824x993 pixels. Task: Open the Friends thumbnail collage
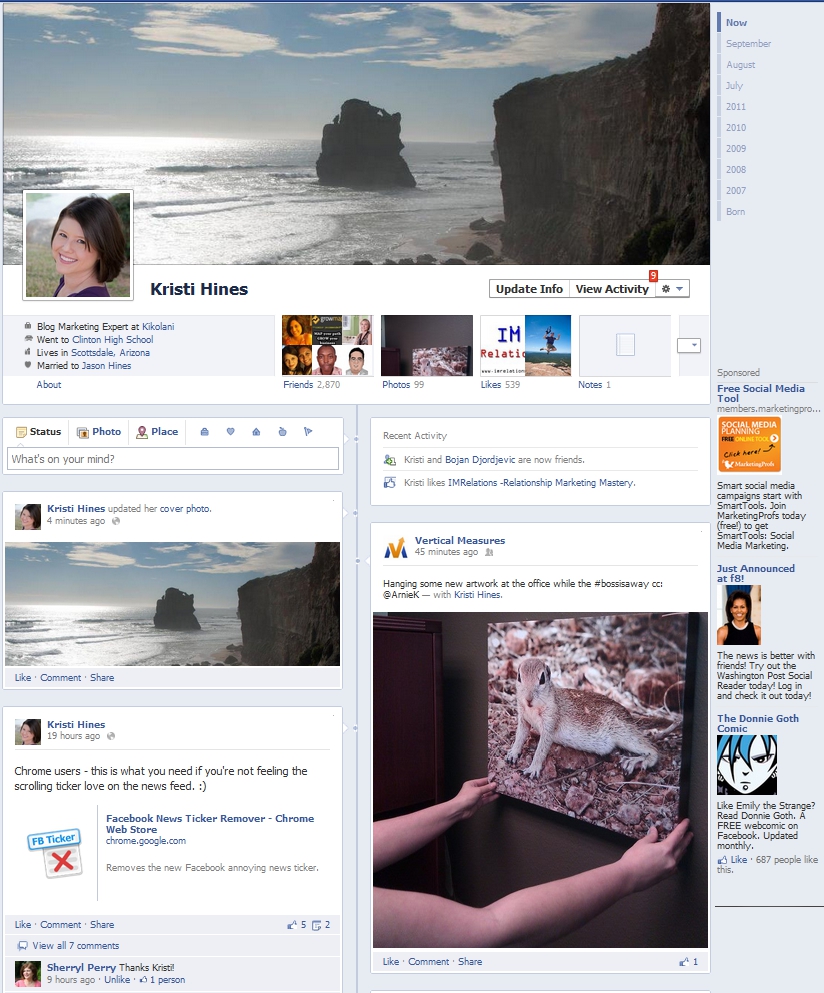point(327,345)
